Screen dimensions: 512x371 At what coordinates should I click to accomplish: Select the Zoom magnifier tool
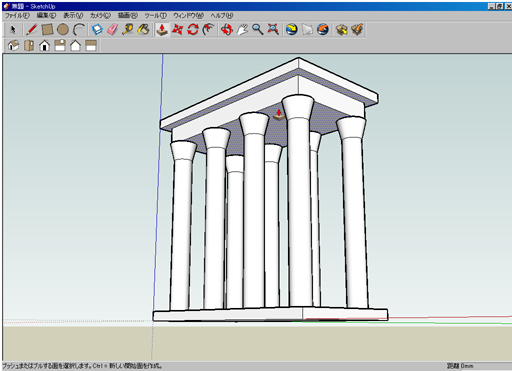click(x=258, y=30)
